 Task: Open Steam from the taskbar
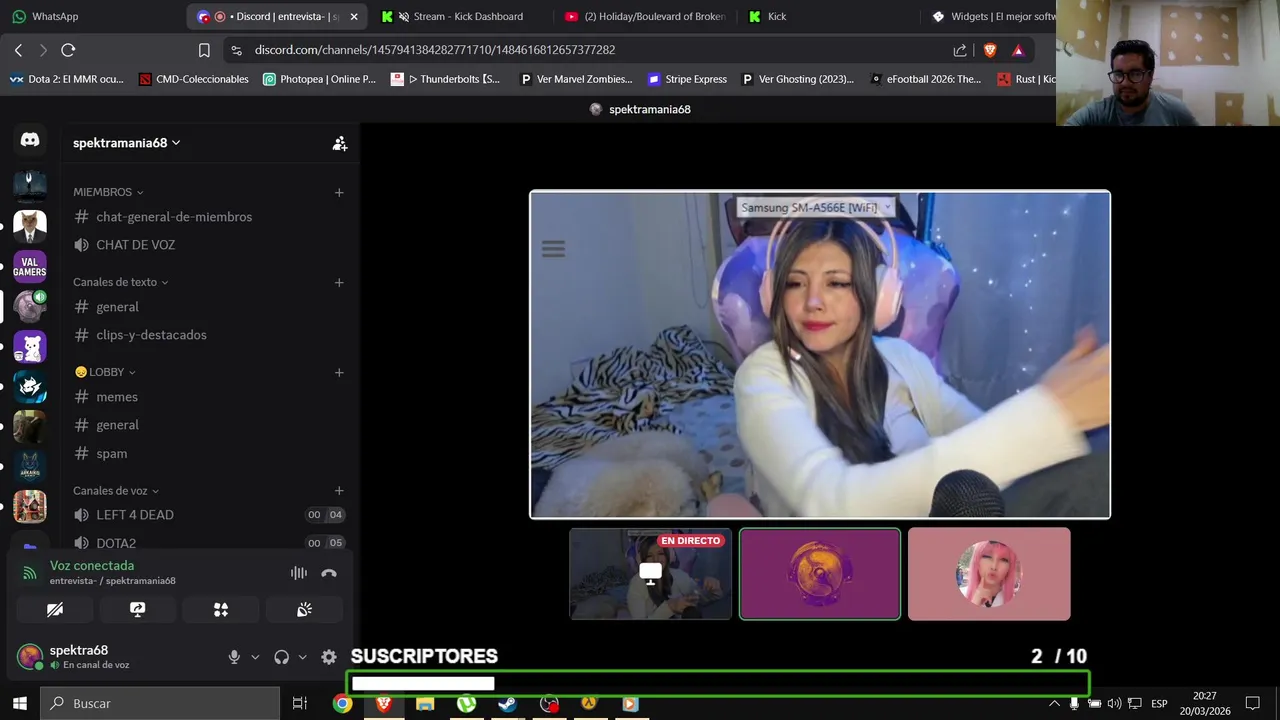tap(507, 704)
